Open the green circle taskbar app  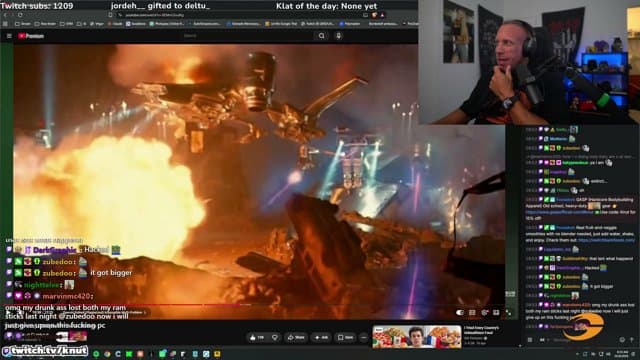96,354
